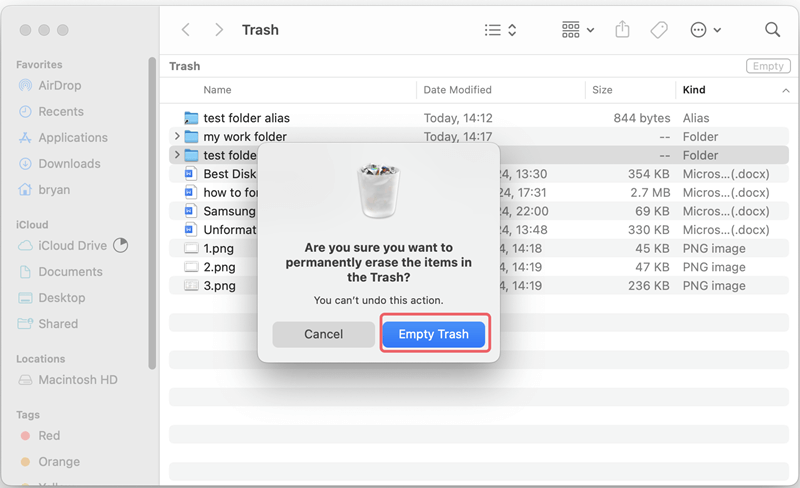This screenshot has width=800, height=488.
Task: Click the 1.png thumbnail icon
Action: tap(191, 249)
